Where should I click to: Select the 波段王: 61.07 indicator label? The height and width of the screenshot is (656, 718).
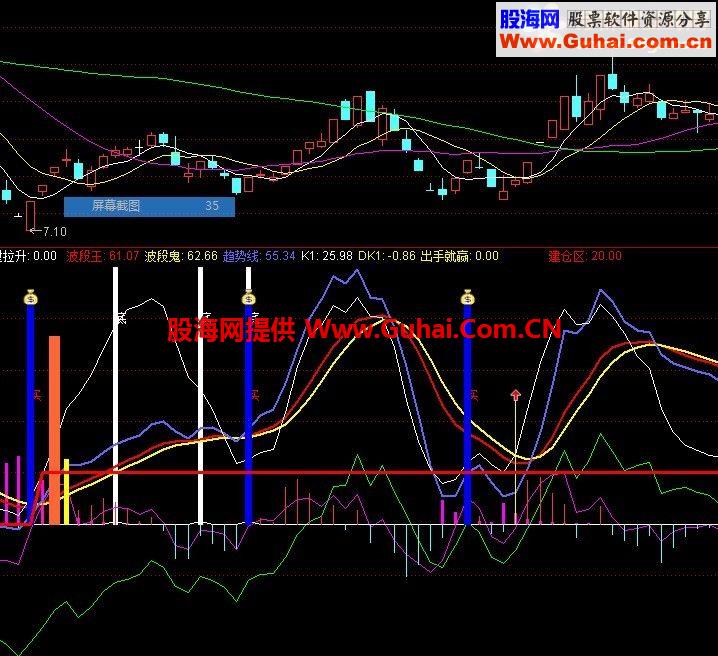[103, 256]
